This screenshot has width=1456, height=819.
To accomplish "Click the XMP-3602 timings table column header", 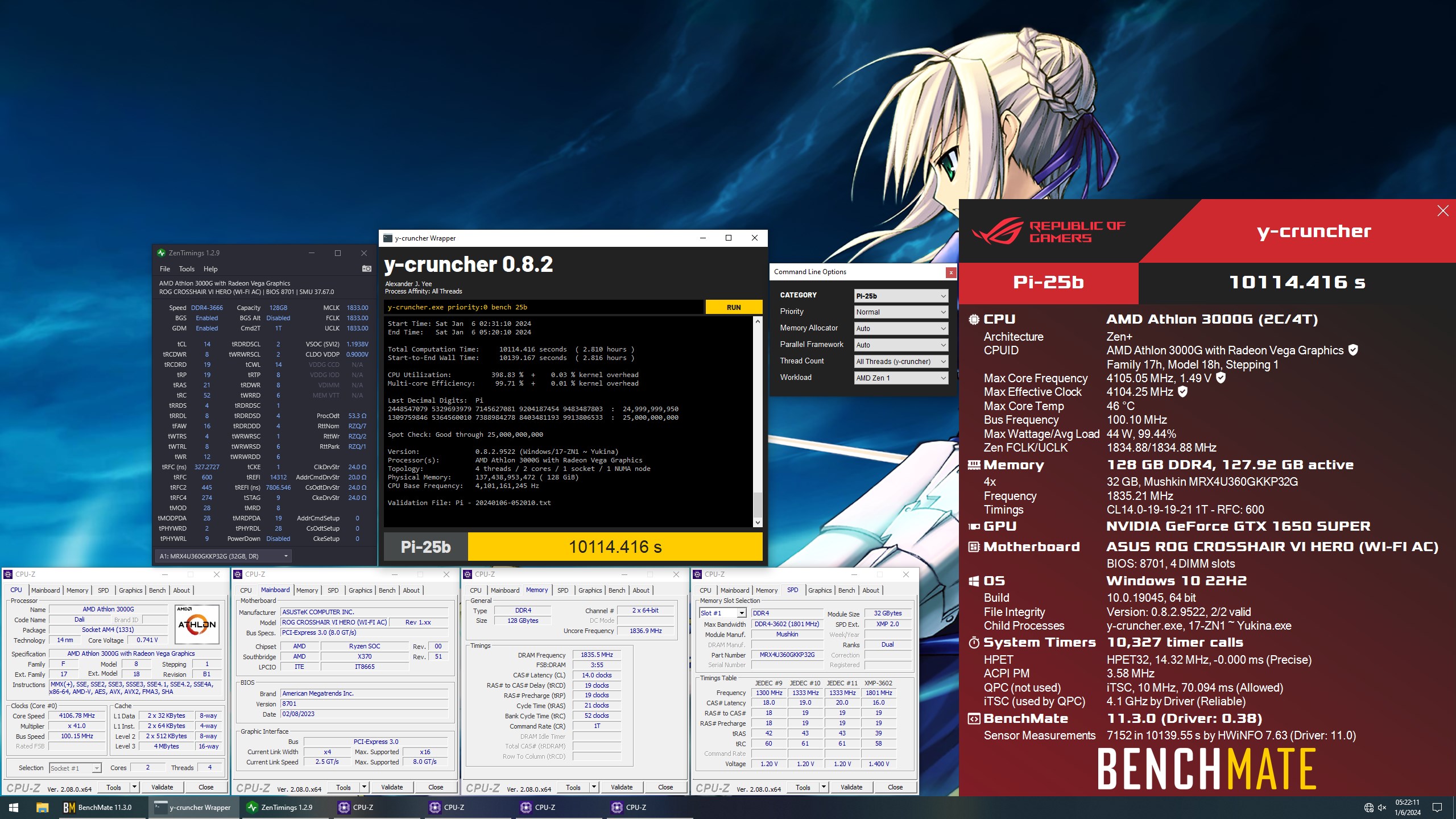I will tap(878, 683).
